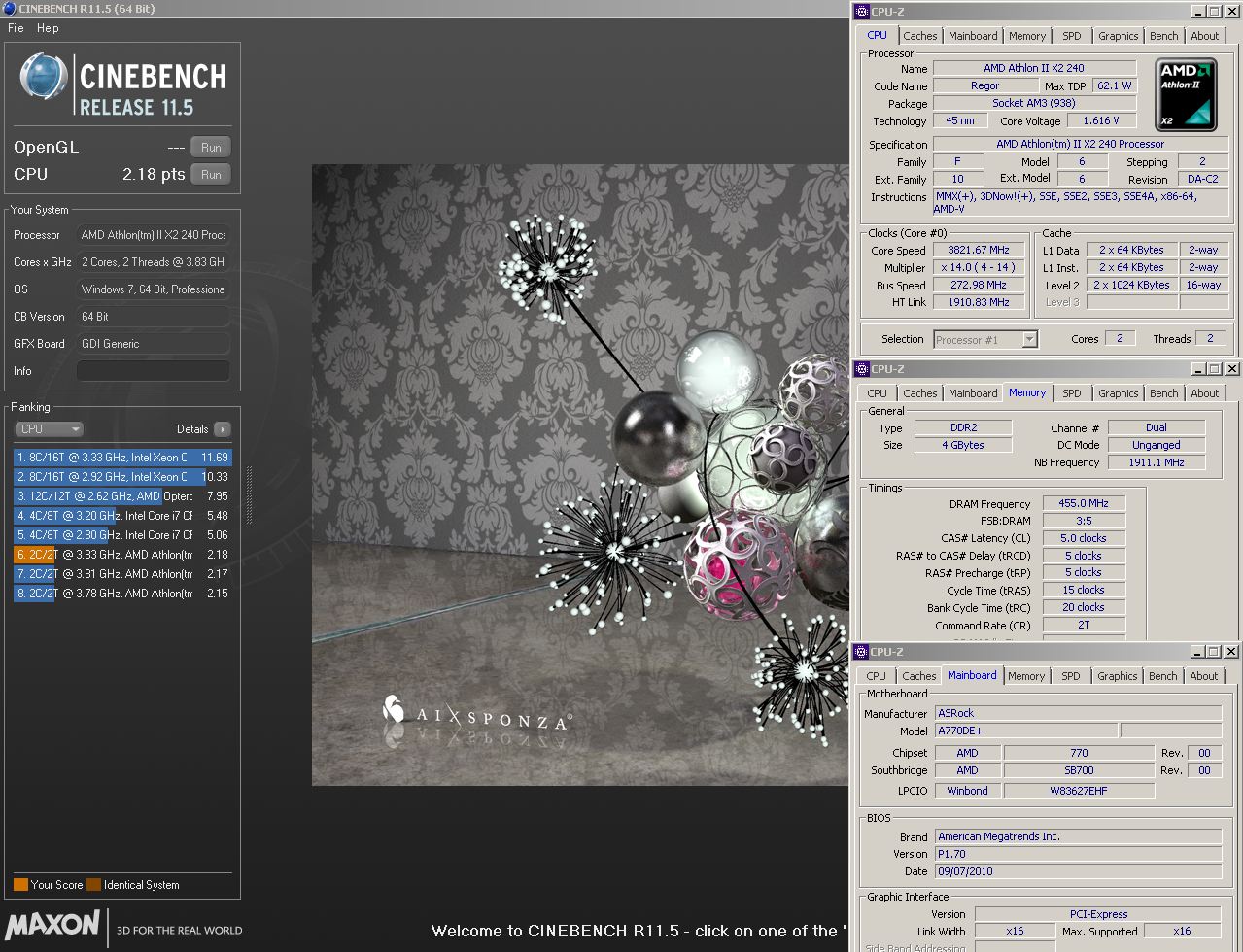Select CPU tab in bottom CPU-Z window
This screenshot has height=952, width=1243.
point(876,676)
